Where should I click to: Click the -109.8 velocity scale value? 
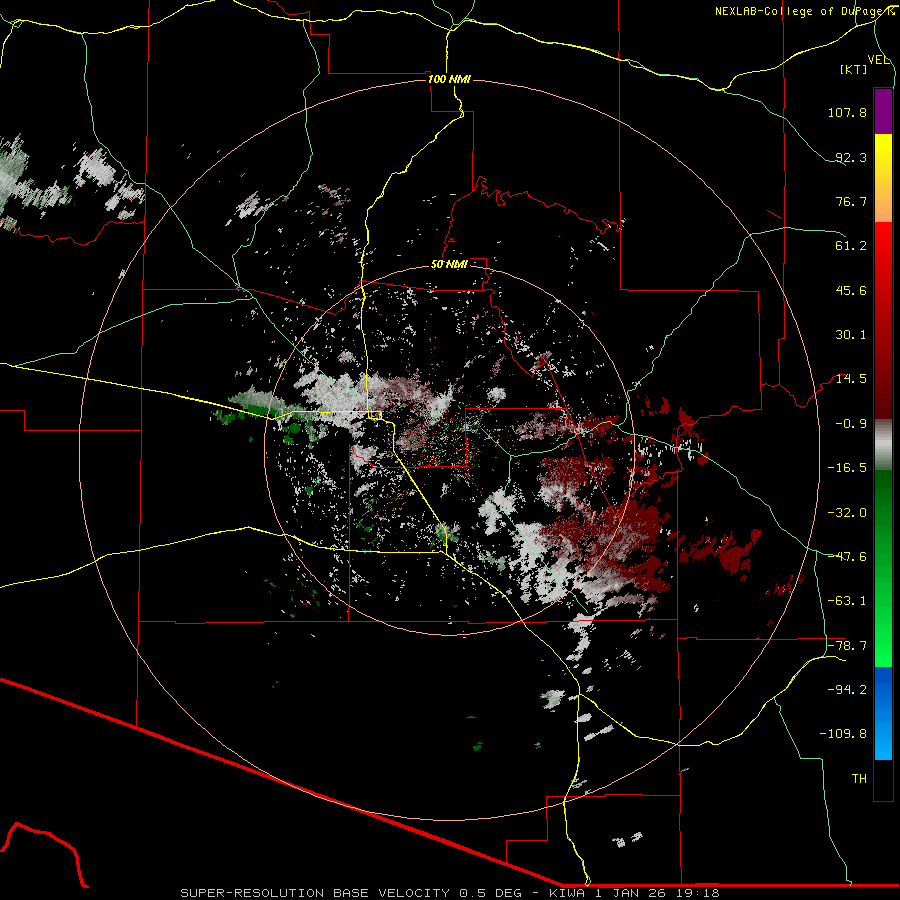click(x=843, y=734)
